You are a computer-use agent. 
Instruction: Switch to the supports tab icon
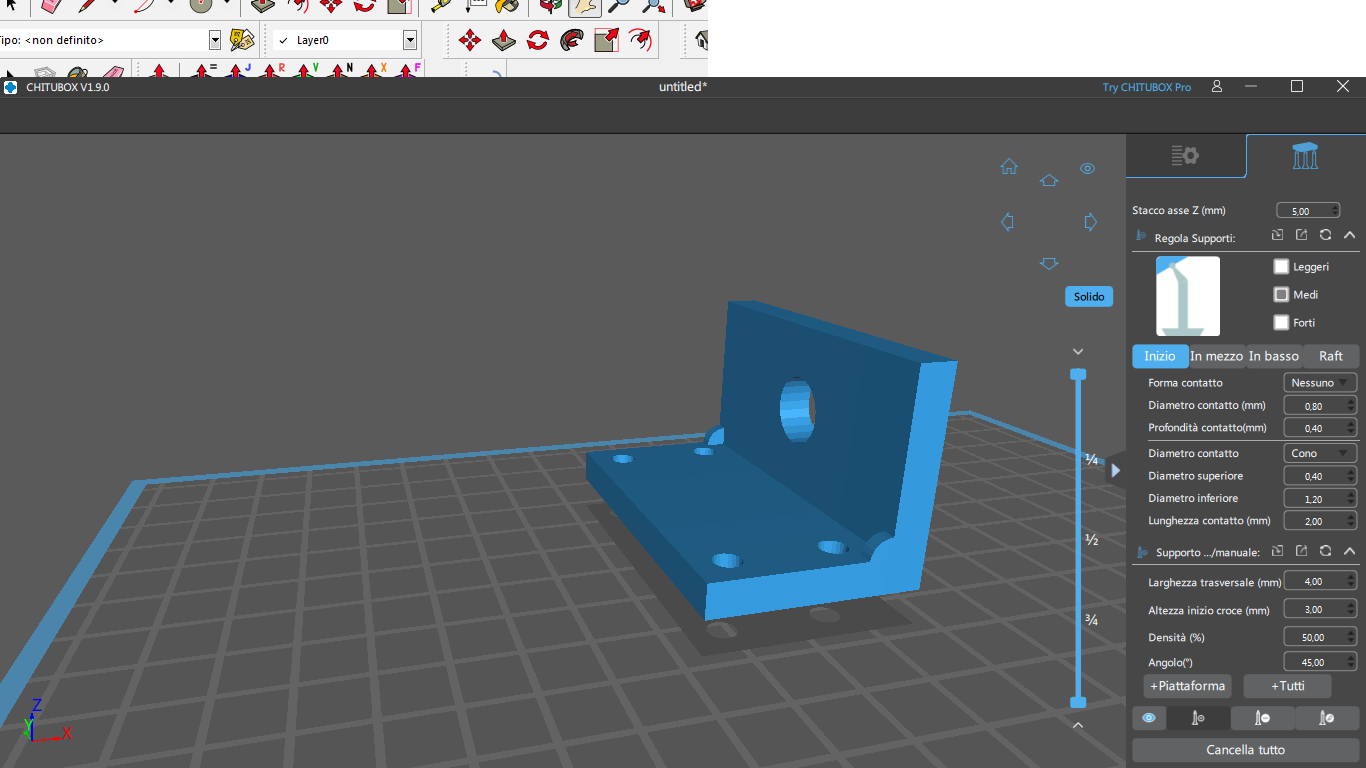pos(1305,155)
